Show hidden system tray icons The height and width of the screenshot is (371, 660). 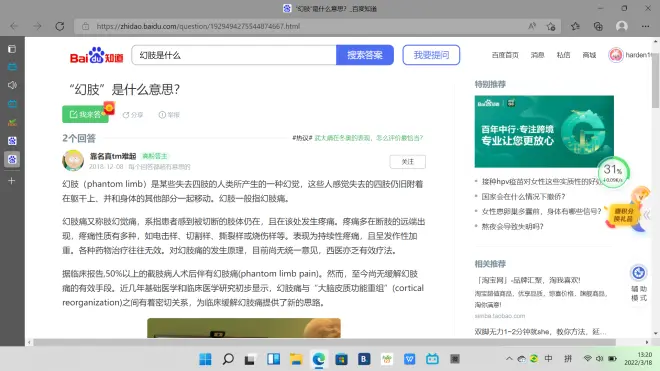pos(509,359)
